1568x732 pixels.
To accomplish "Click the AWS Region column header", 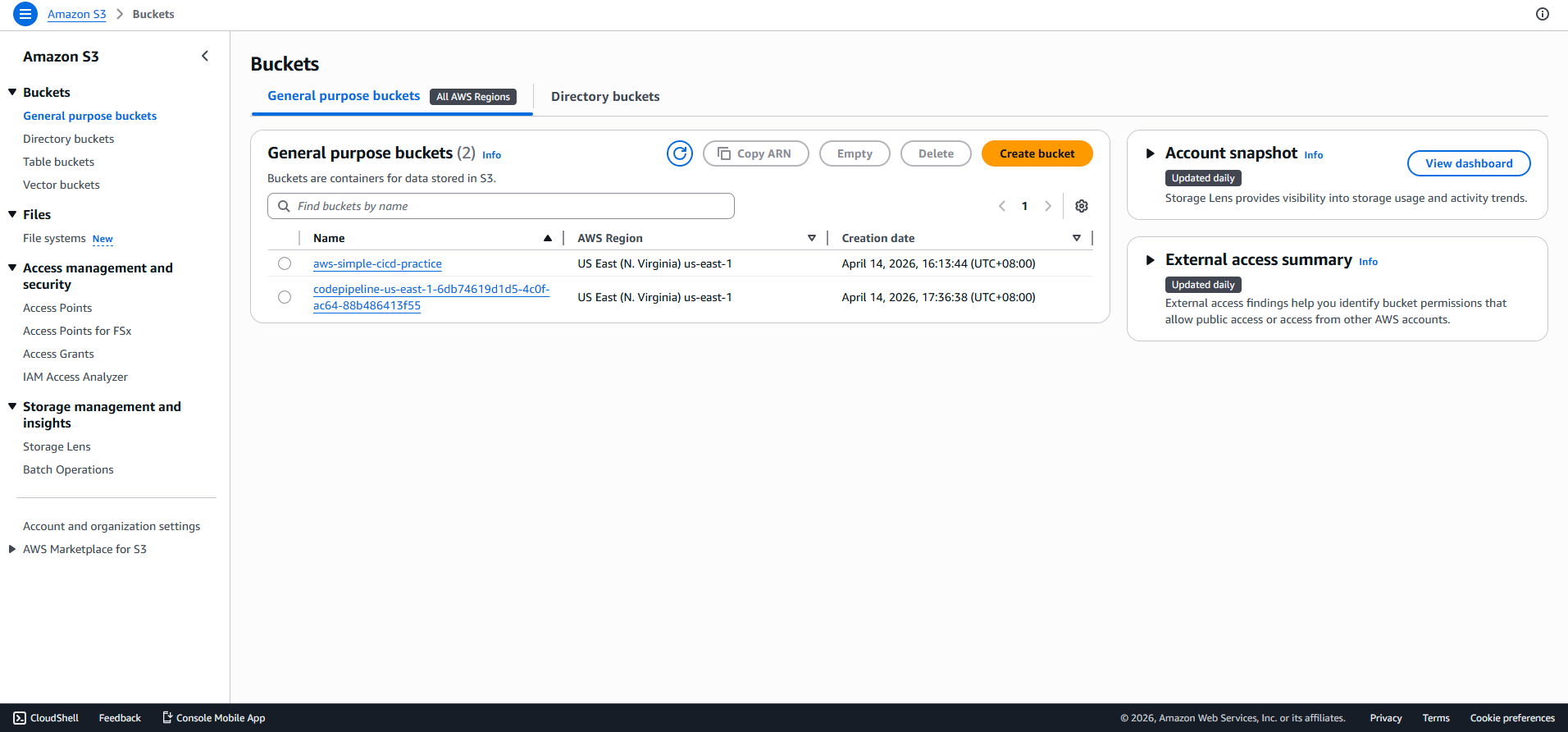I will click(610, 238).
